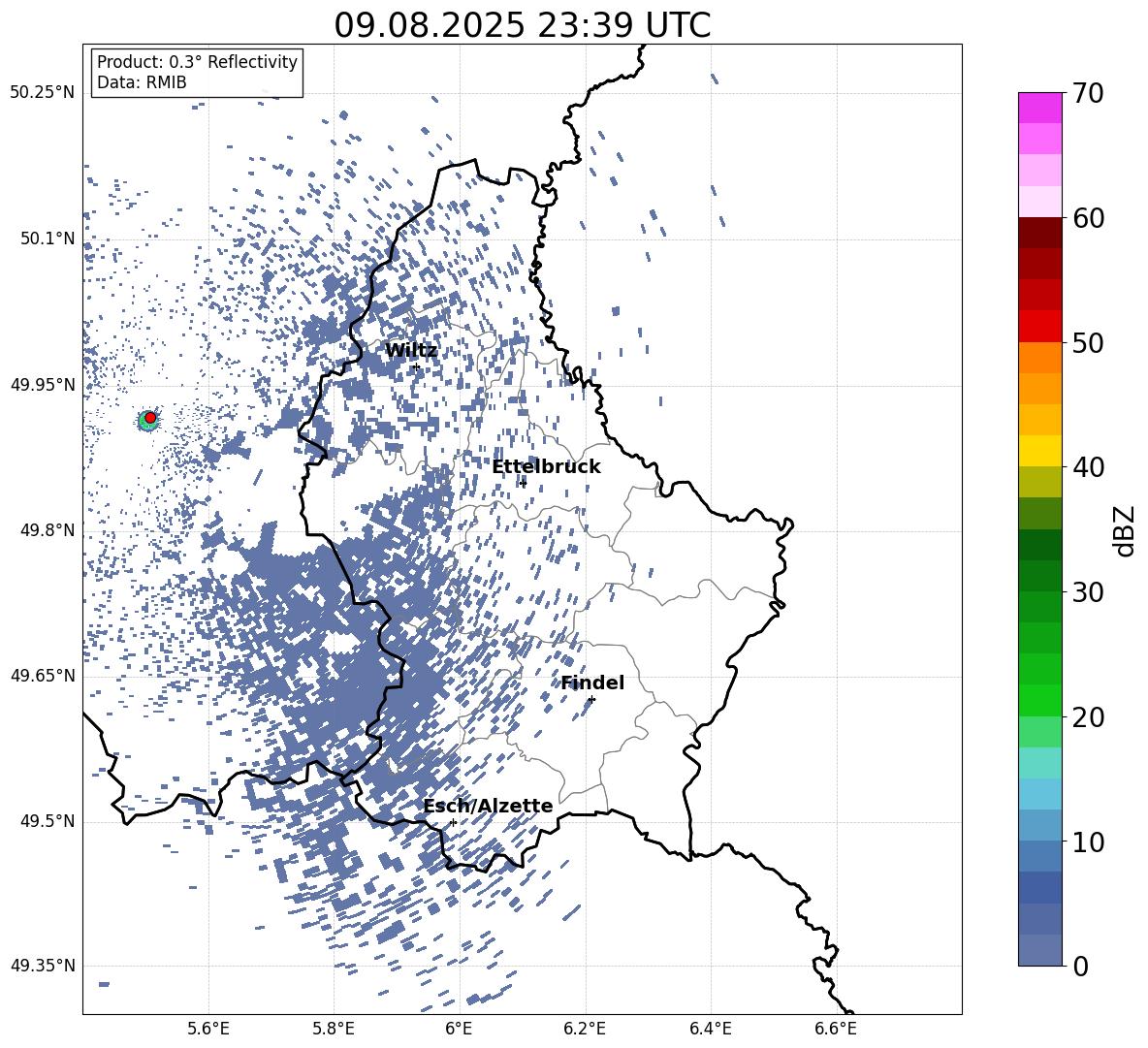Click the Wiltz station cross marker
Image resolution: width=1148 pixels, height=1048 pixels.
tap(417, 367)
